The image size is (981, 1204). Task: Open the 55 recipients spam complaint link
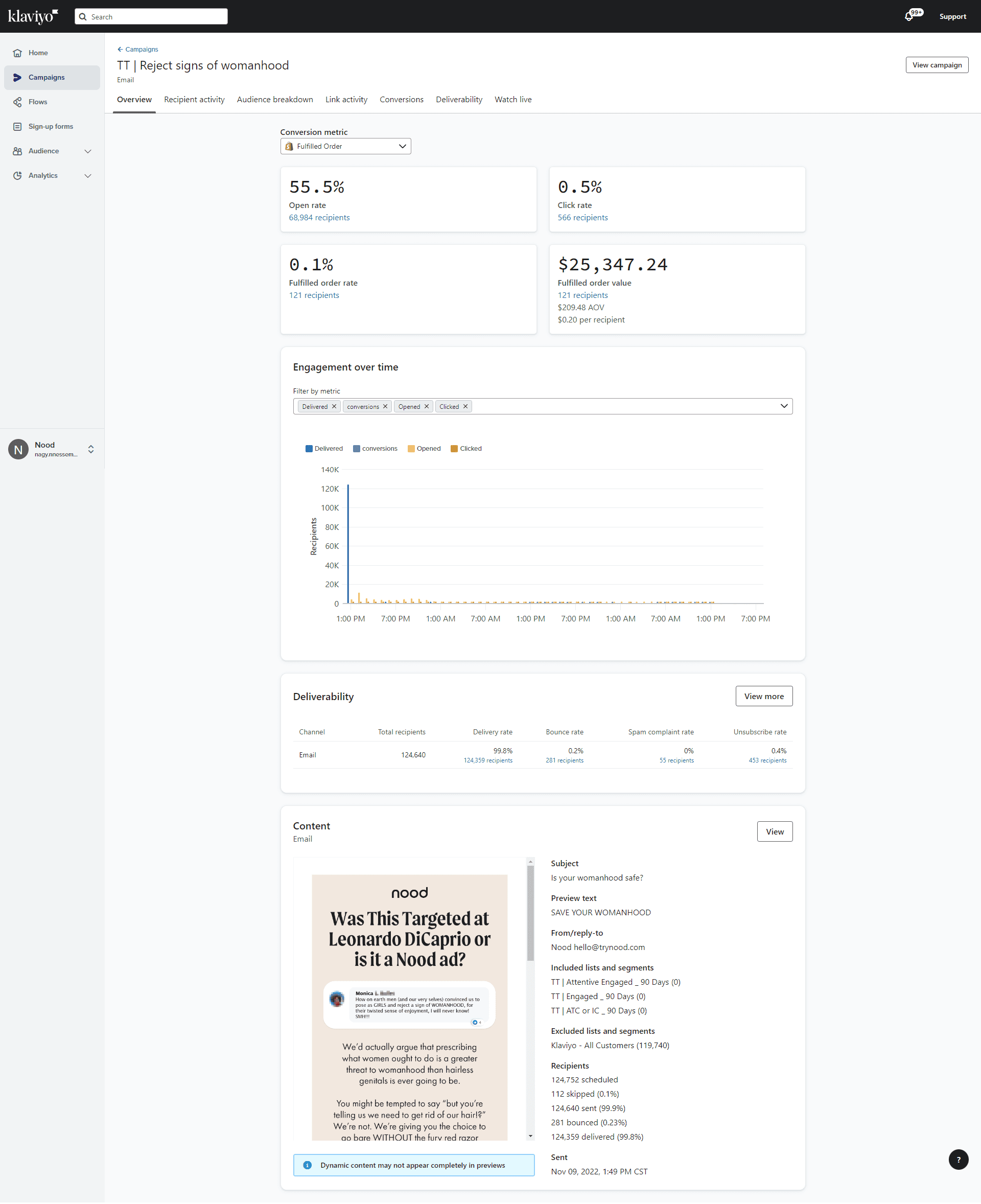click(676, 760)
